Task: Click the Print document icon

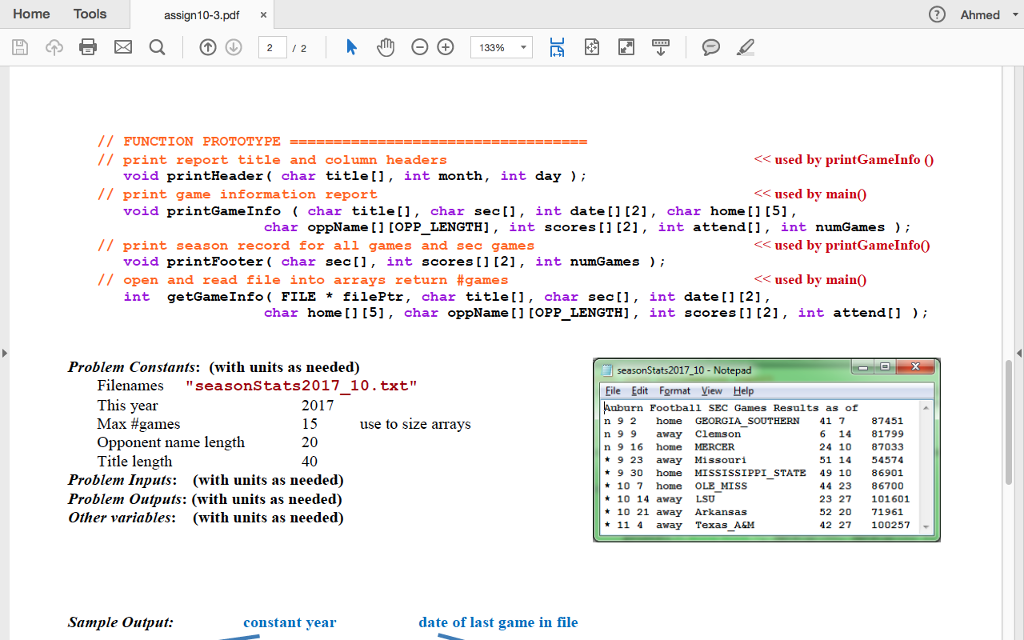Action: pos(86,46)
